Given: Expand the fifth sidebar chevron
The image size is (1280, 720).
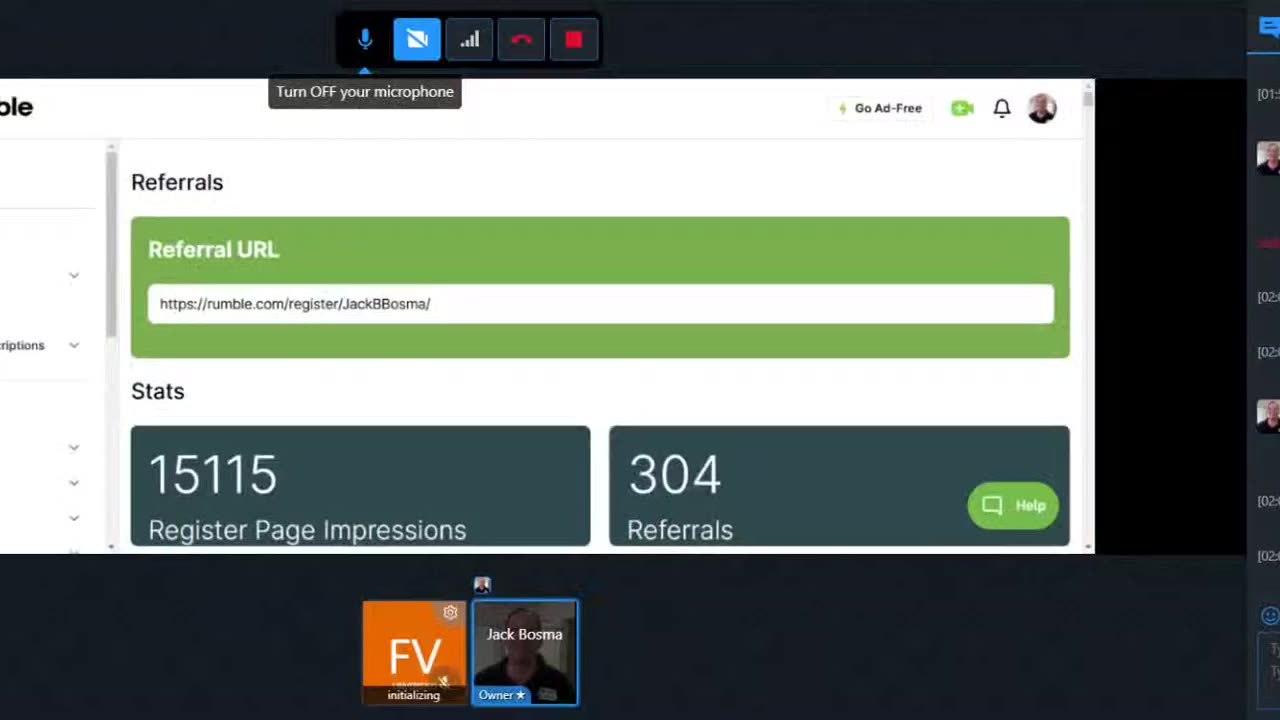Looking at the screenshot, I should point(74,517).
